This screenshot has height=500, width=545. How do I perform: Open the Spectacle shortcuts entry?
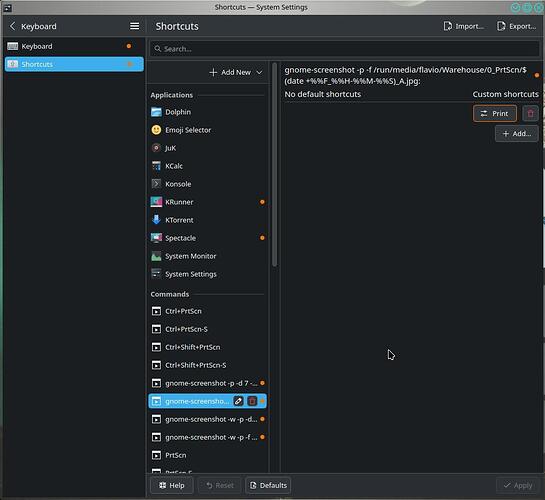[208, 238]
